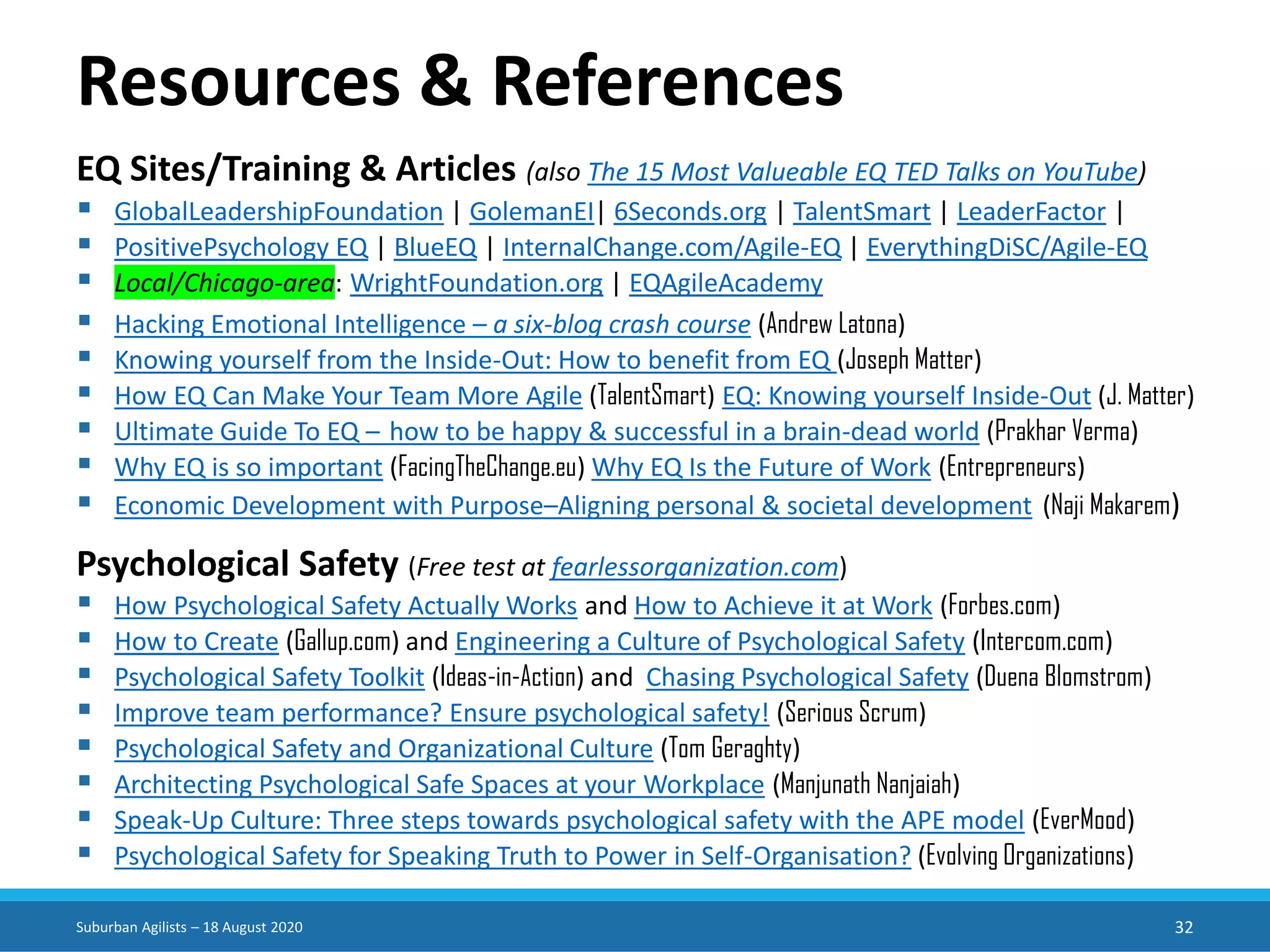Open InternalChange.com/Agile-EQ link
Screen dimensions: 1270x952
[x=672, y=247]
